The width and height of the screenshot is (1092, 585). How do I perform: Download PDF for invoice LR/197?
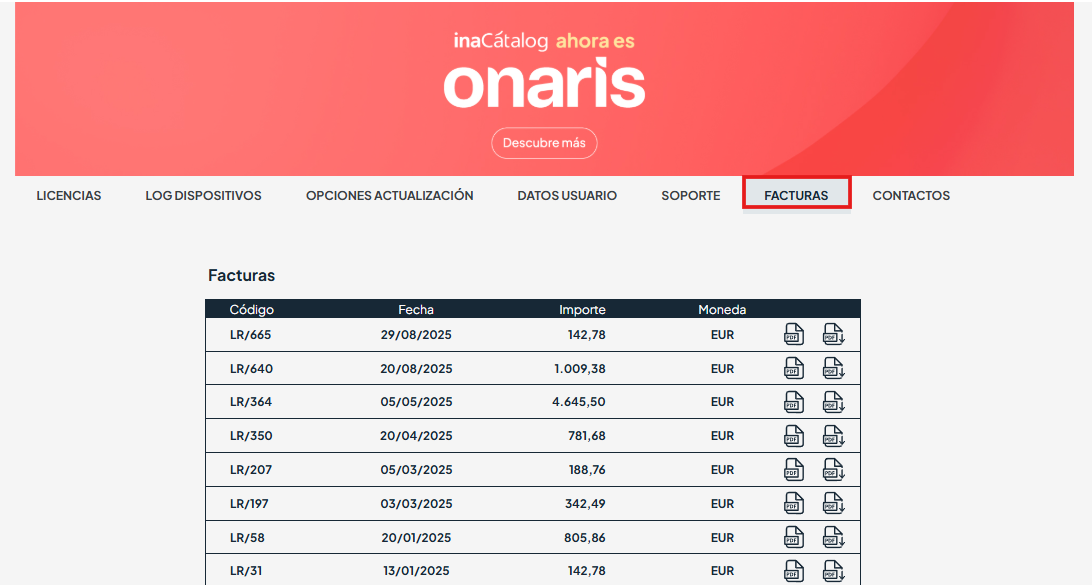pos(834,504)
